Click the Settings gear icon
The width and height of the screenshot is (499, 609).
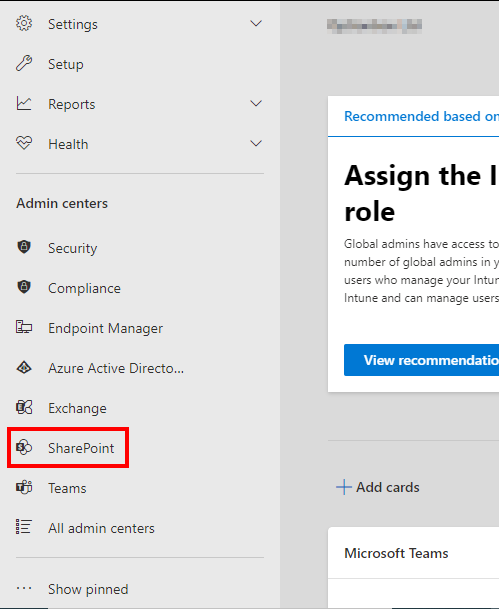24,24
